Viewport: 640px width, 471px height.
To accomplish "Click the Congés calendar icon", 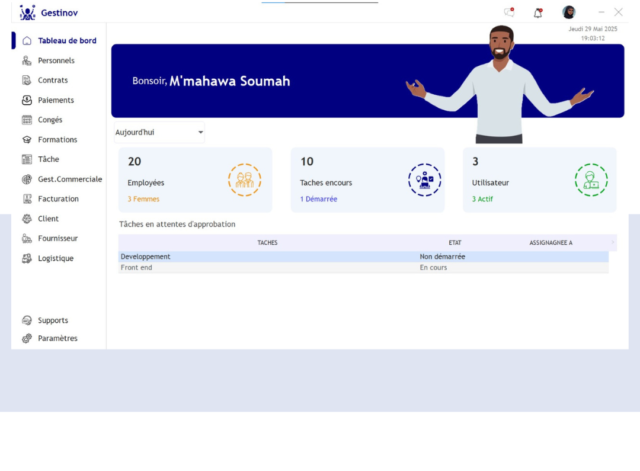I will point(27,120).
